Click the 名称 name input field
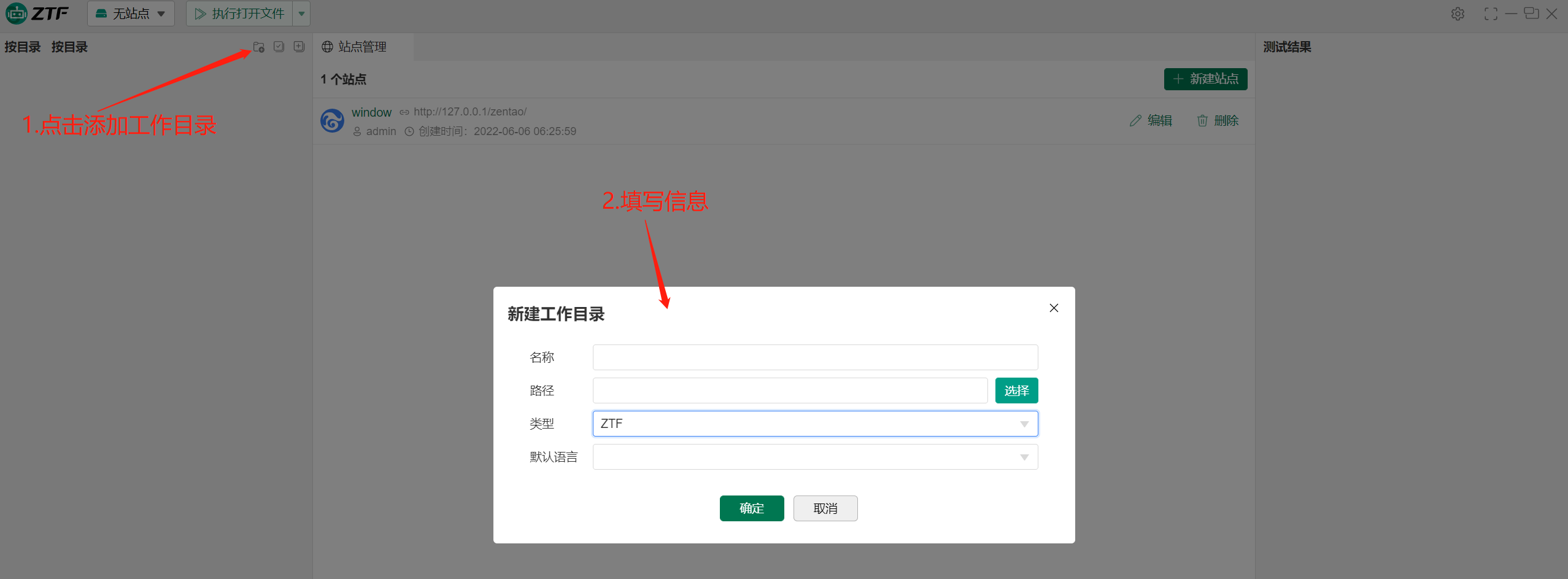Screen dimensions: 1568x579 click(815, 357)
